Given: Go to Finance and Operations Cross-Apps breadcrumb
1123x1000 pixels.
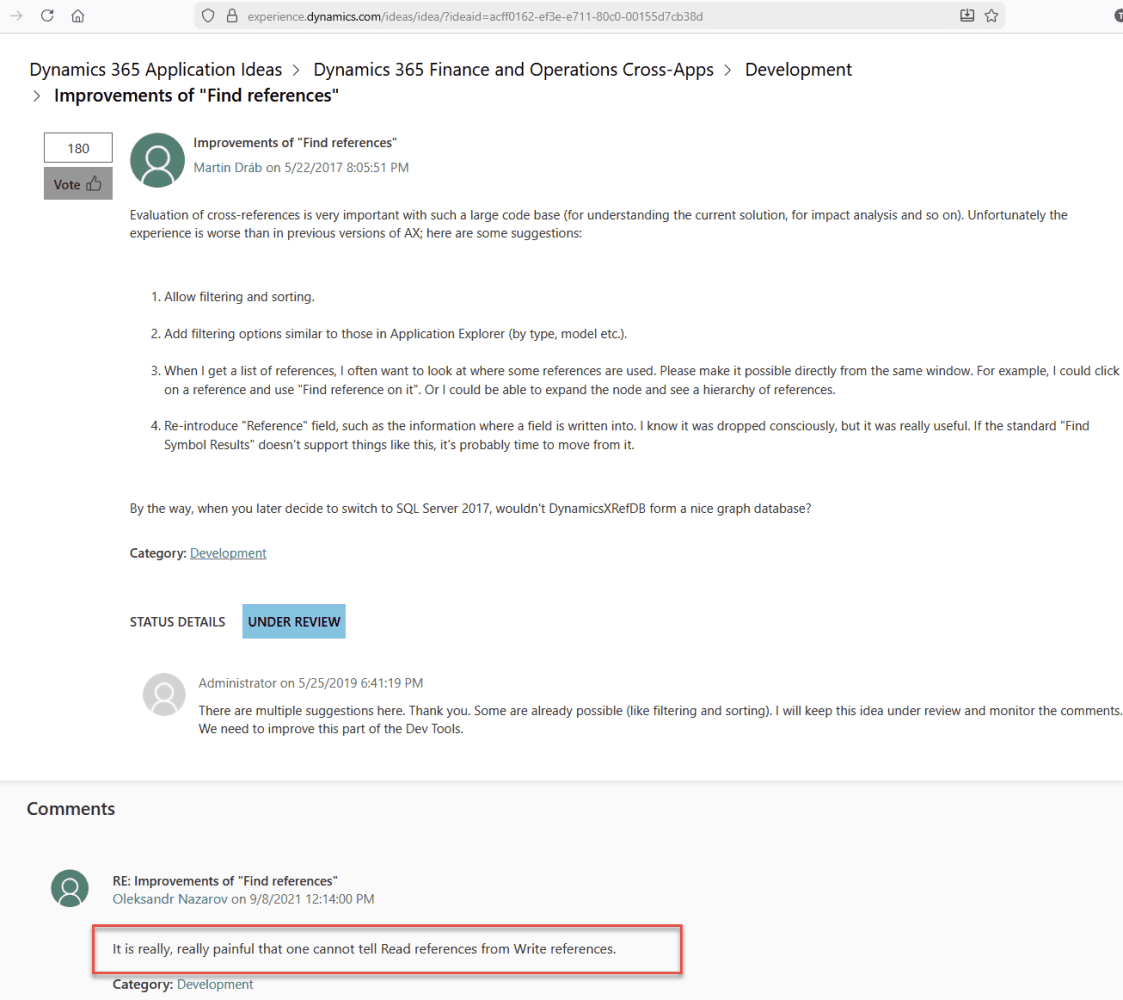Looking at the screenshot, I should pyautogui.click(x=513, y=70).
